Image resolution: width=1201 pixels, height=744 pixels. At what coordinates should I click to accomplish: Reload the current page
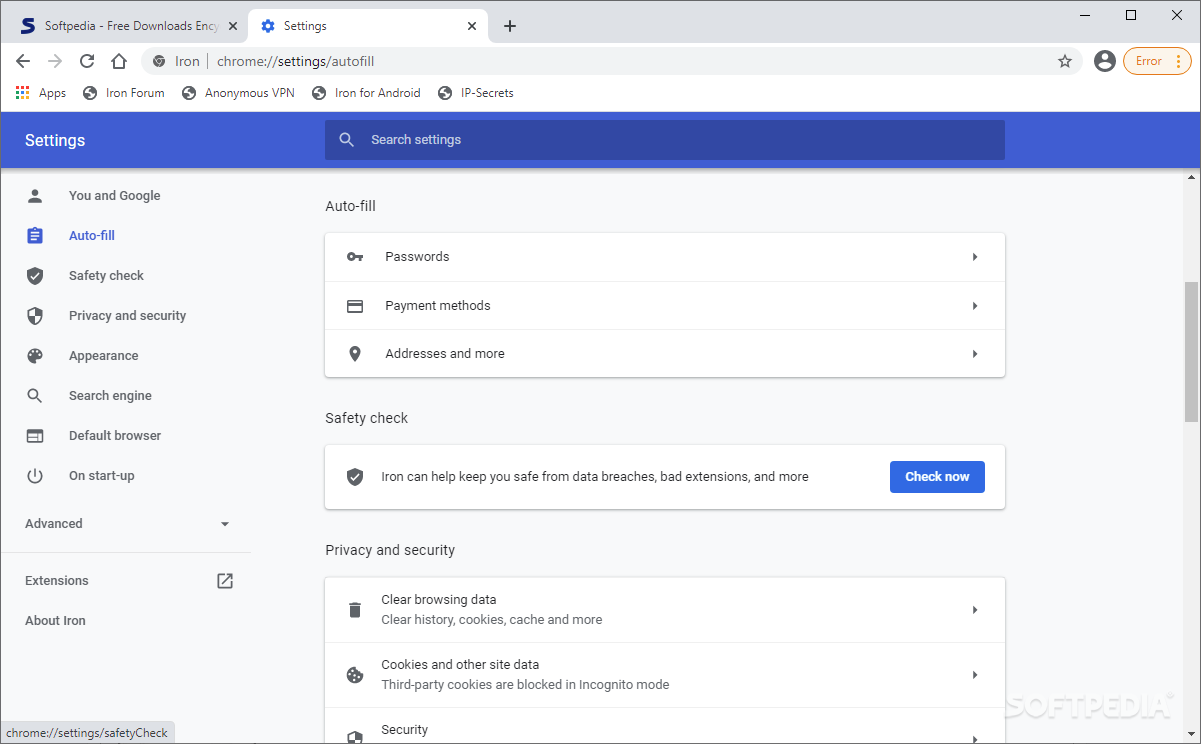(x=87, y=61)
